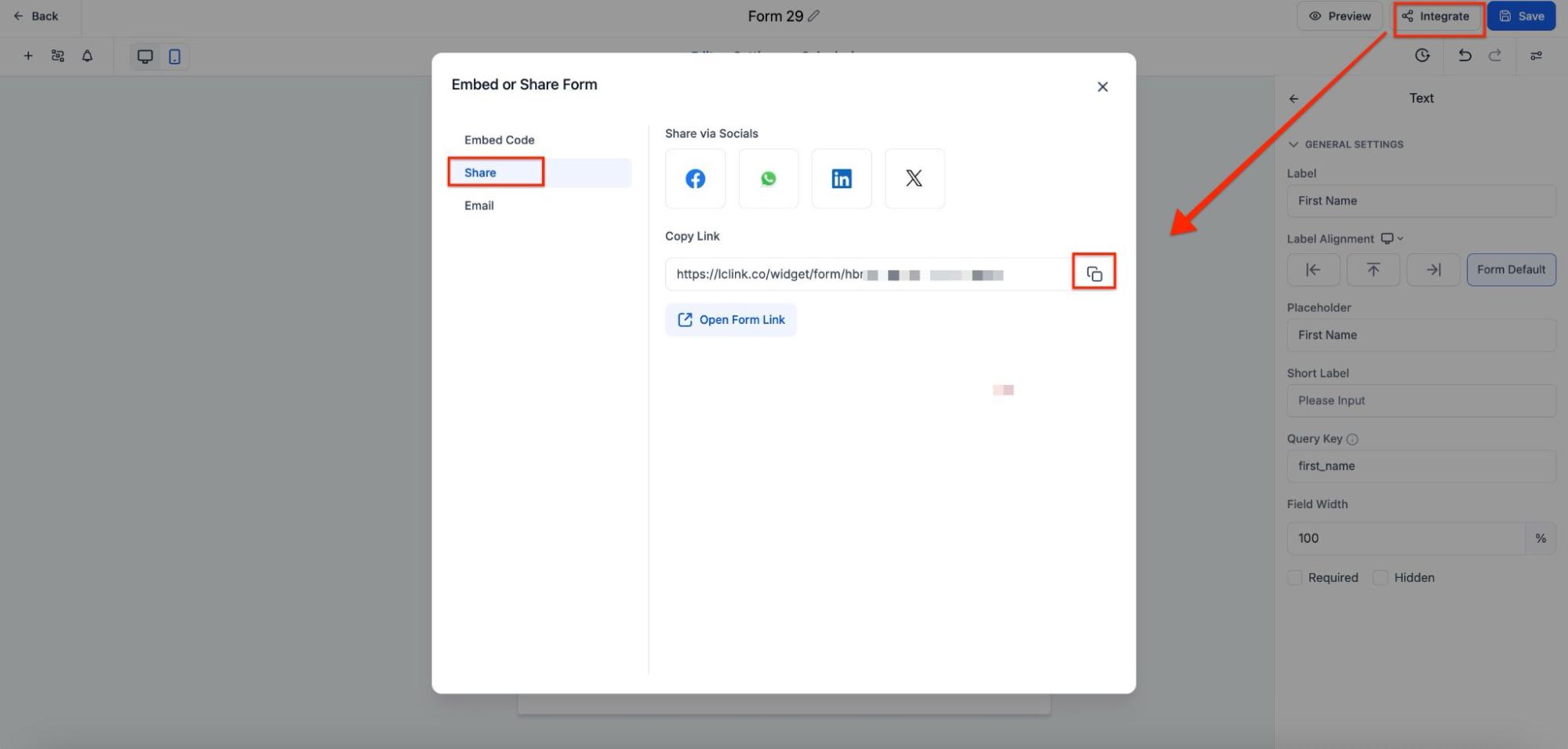Click the Back button
This screenshot has height=749, width=1568.
pyautogui.click(x=36, y=16)
